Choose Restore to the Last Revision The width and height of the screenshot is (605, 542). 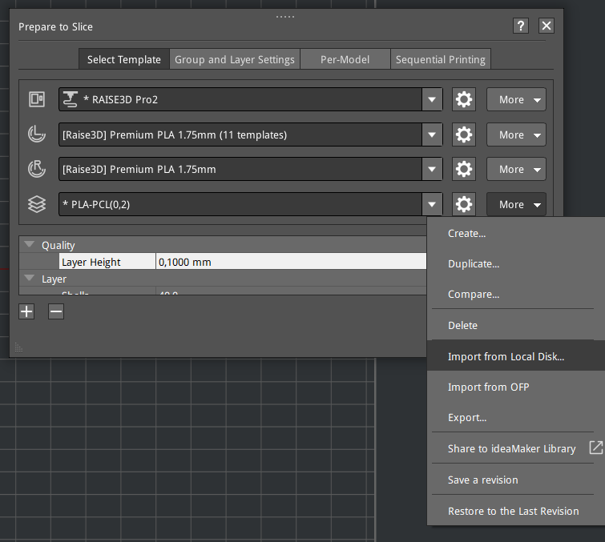click(516, 511)
